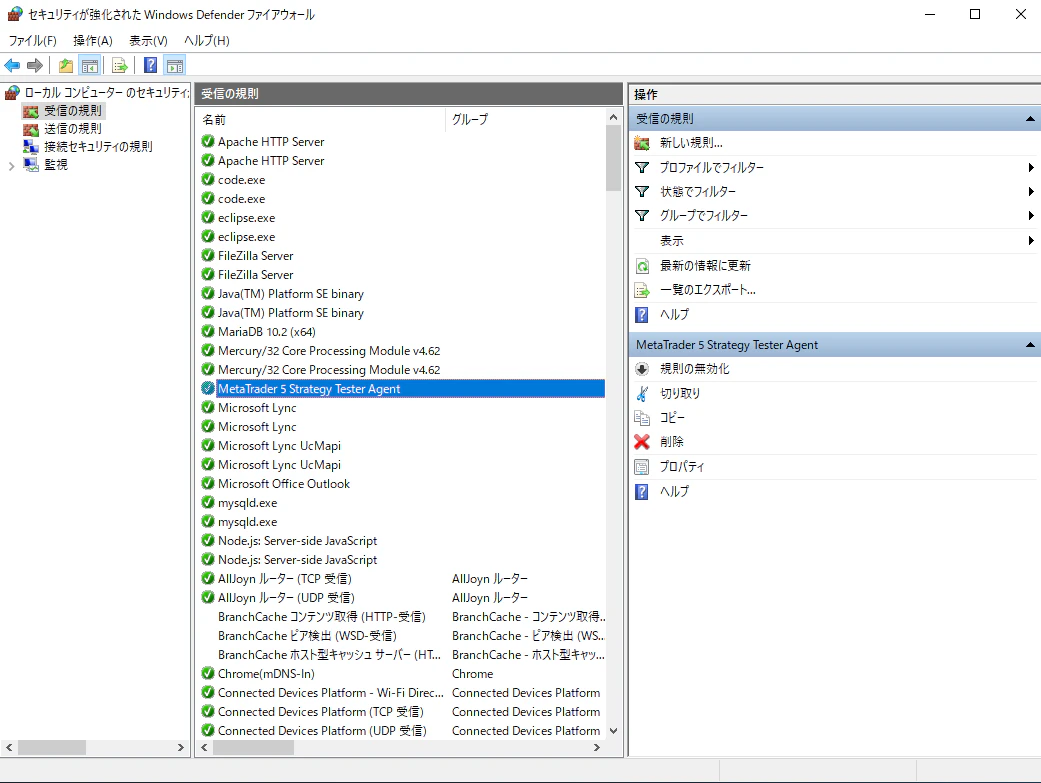Click the 規則の無効化 down-arrow icon
The width and height of the screenshot is (1041, 783).
(642, 369)
